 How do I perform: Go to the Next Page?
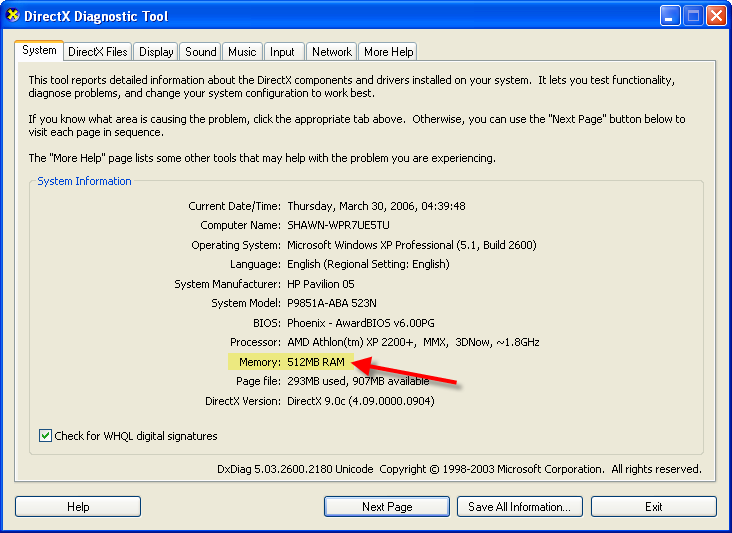pyautogui.click(x=387, y=506)
